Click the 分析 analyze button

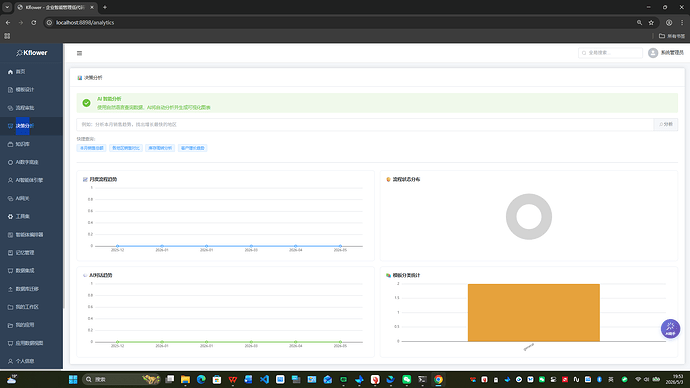[x=666, y=124]
